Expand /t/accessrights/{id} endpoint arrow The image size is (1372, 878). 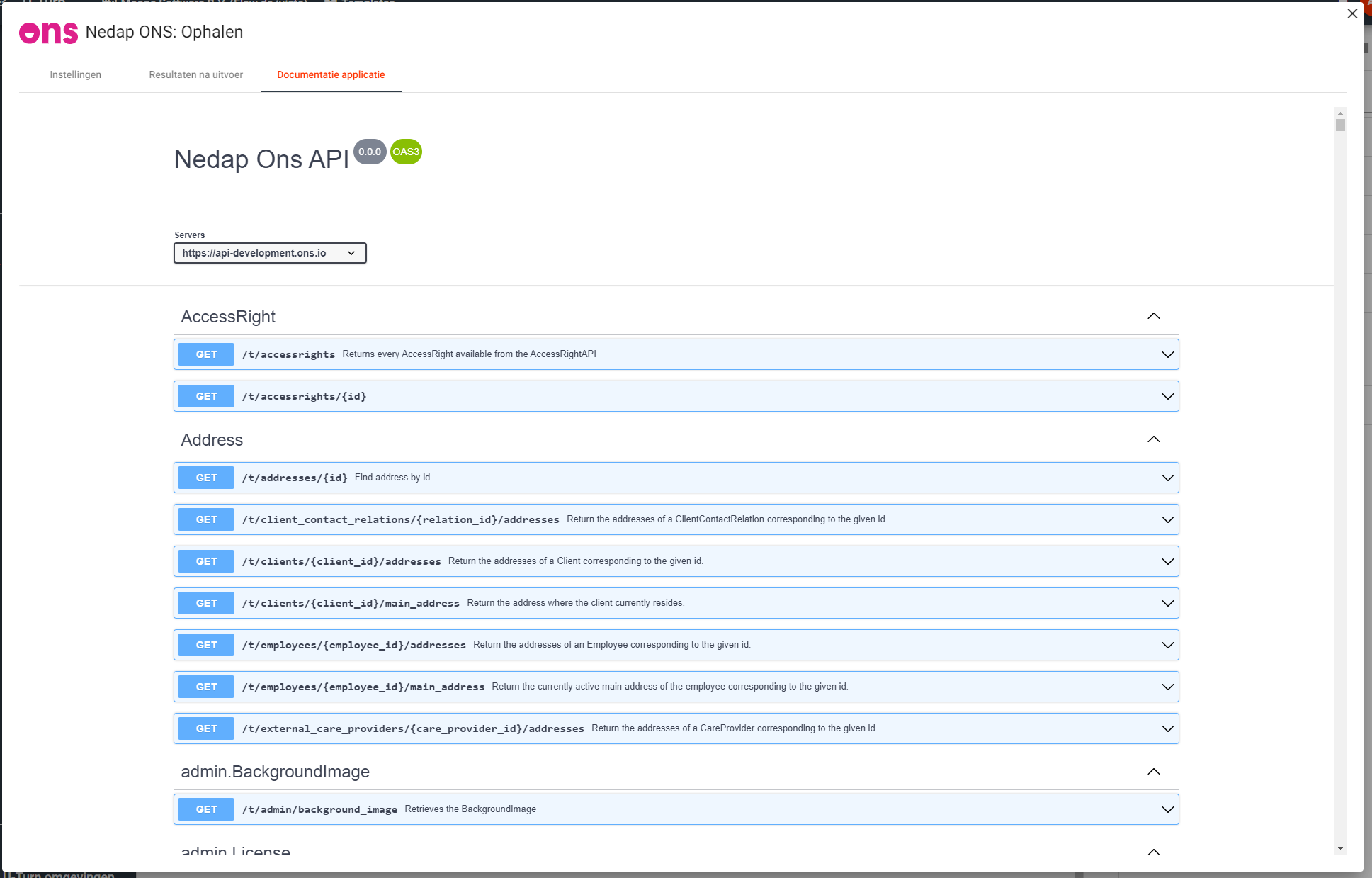(1167, 396)
